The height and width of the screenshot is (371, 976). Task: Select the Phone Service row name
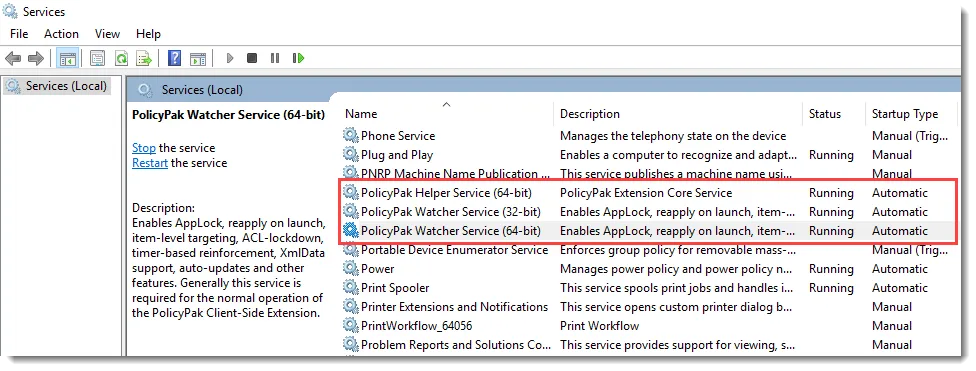(x=398, y=136)
